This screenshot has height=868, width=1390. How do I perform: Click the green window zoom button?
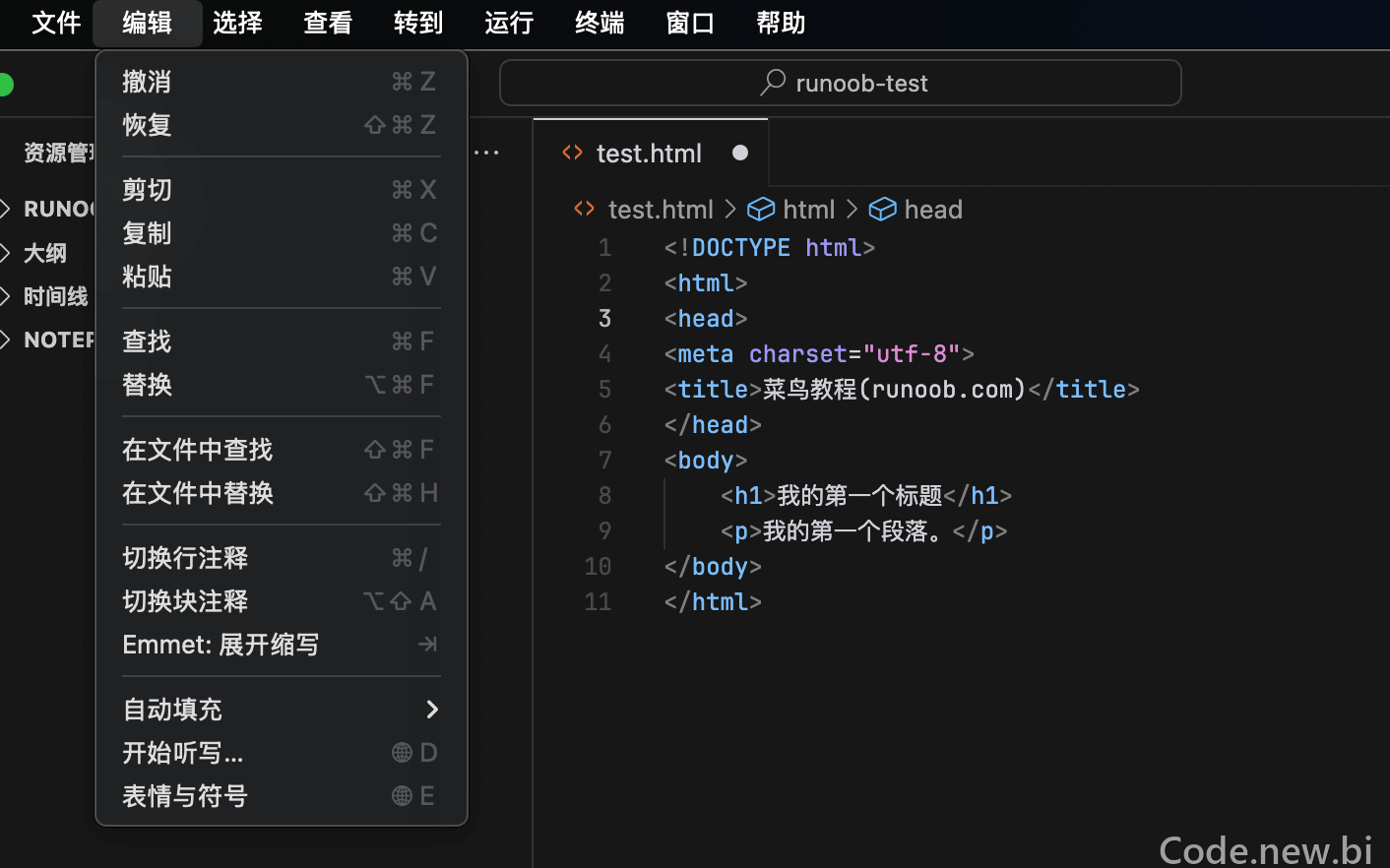(5, 85)
